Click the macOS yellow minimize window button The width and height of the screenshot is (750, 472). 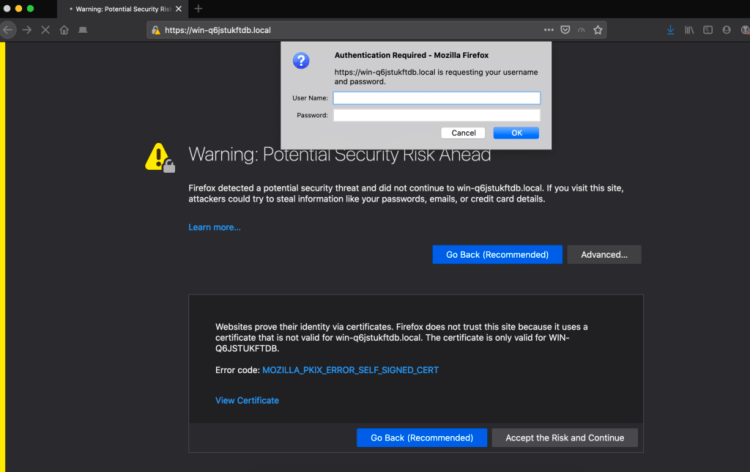[x=19, y=9]
